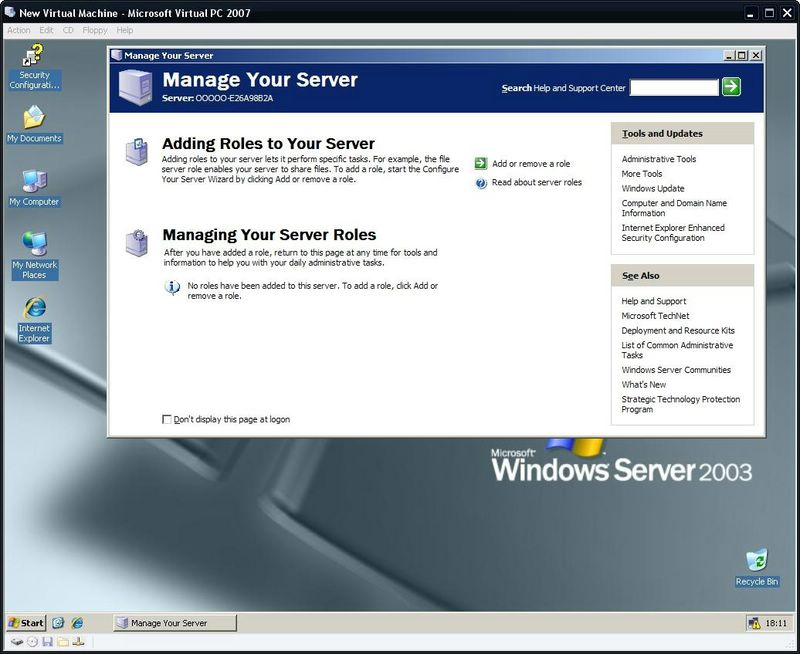
Task: Open List of Common Administrative Tasks link
Action: pyautogui.click(x=677, y=350)
